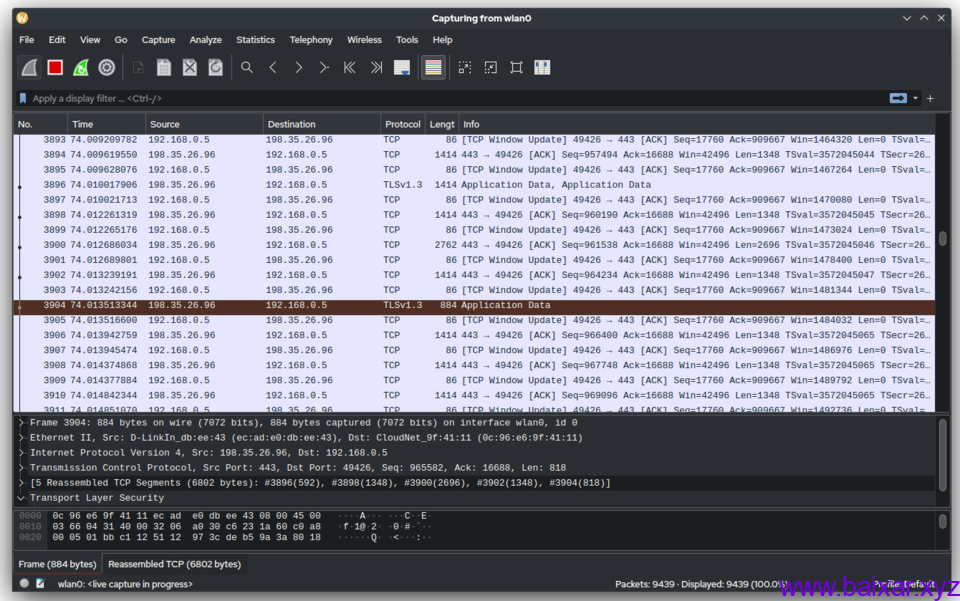Go to the last packet
This screenshot has height=601, width=960.
(x=375, y=67)
